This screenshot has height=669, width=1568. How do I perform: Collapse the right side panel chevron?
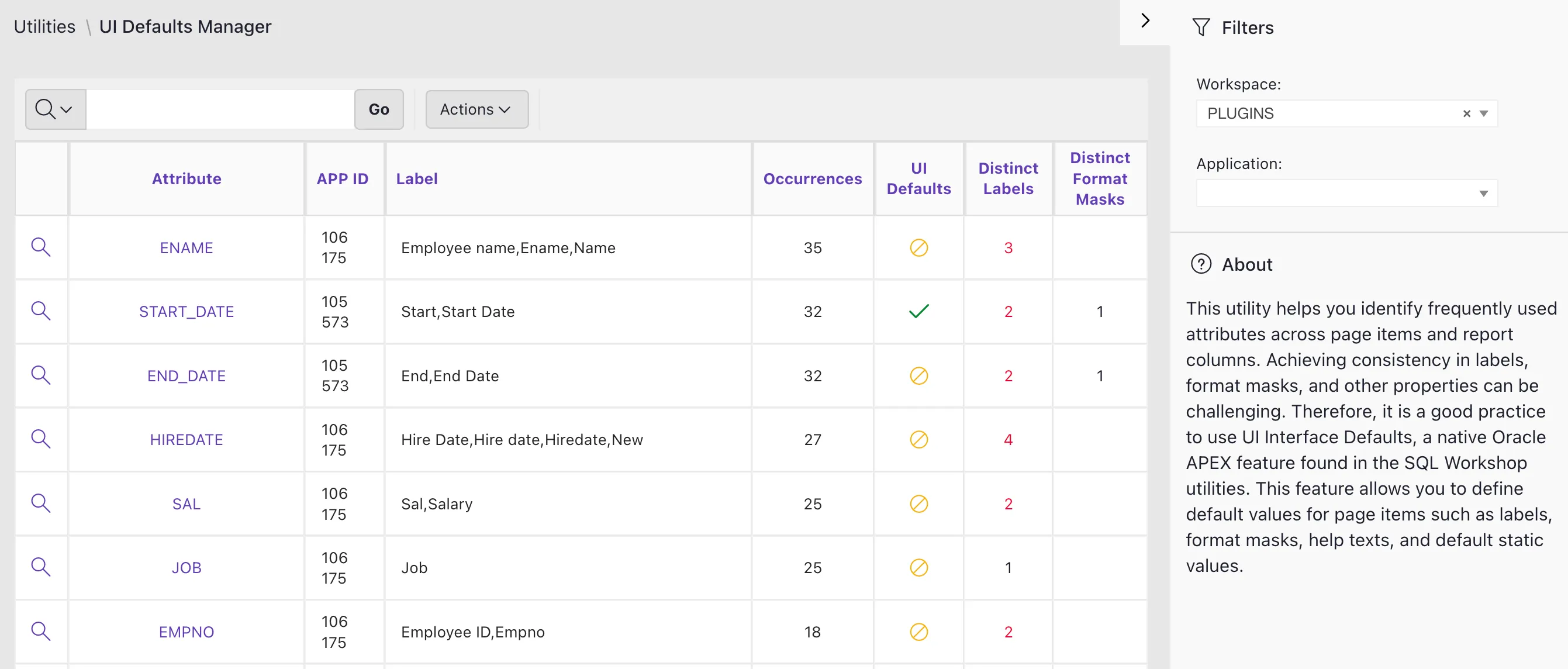point(1145,20)
